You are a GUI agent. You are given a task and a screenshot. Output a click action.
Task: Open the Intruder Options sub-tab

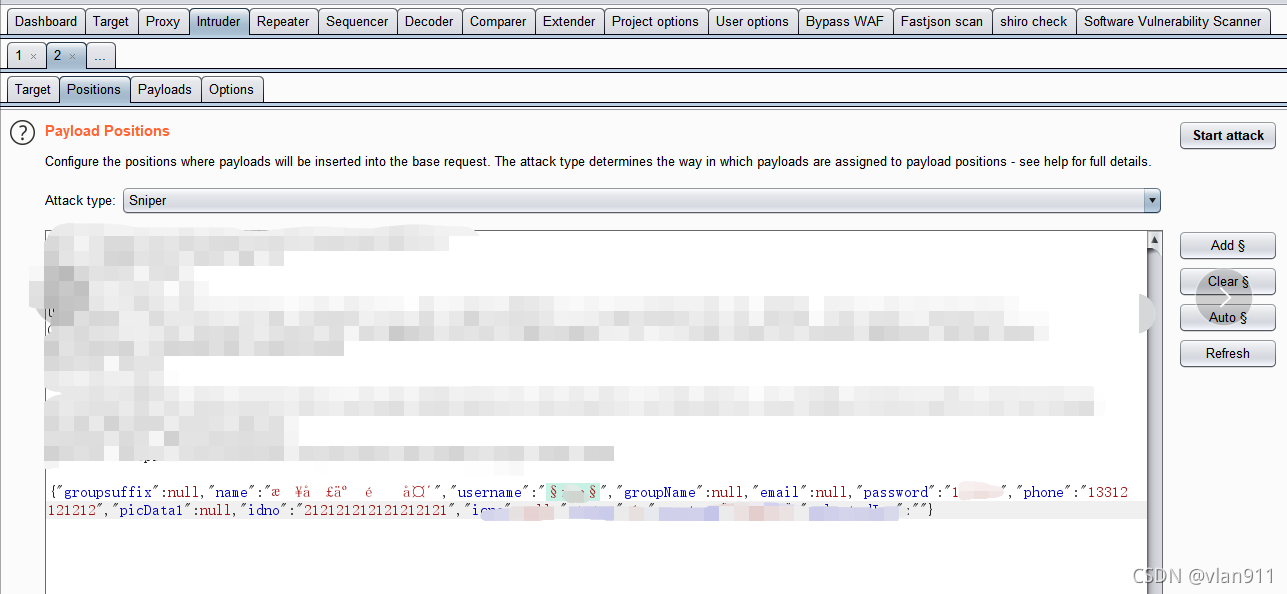(231, 89)
